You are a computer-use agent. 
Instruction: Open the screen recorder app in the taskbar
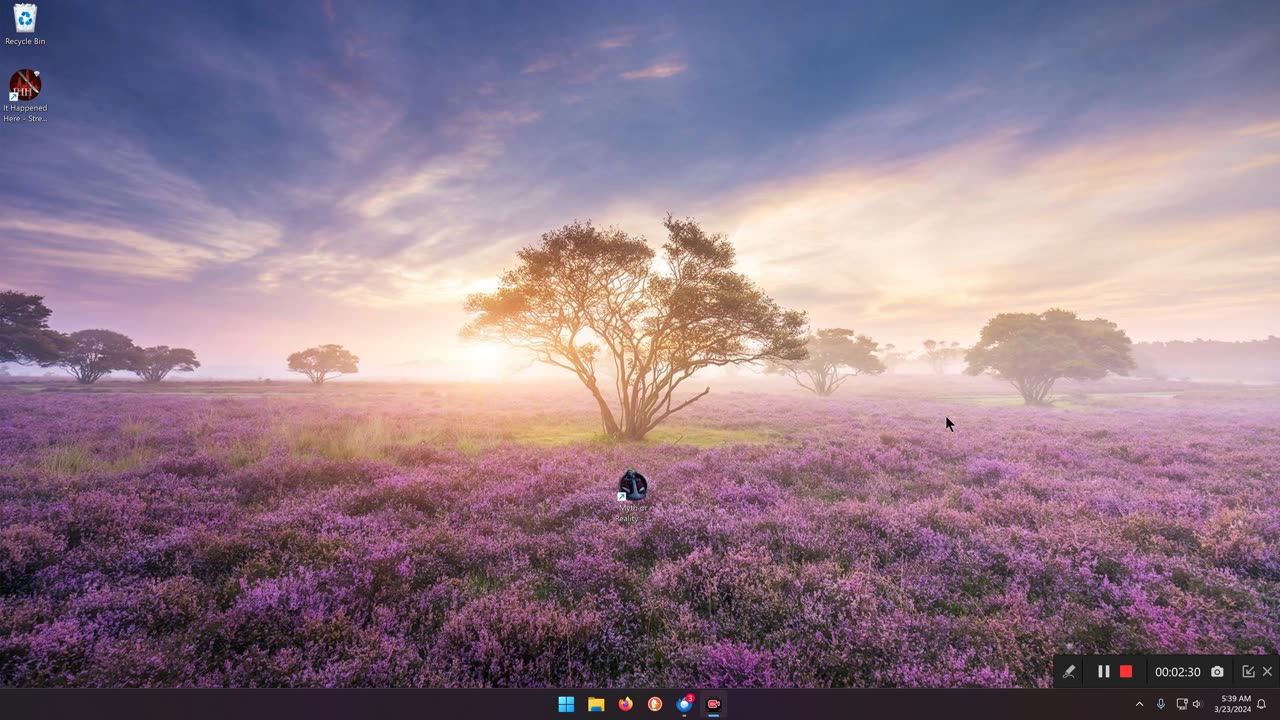click(714, 704)
